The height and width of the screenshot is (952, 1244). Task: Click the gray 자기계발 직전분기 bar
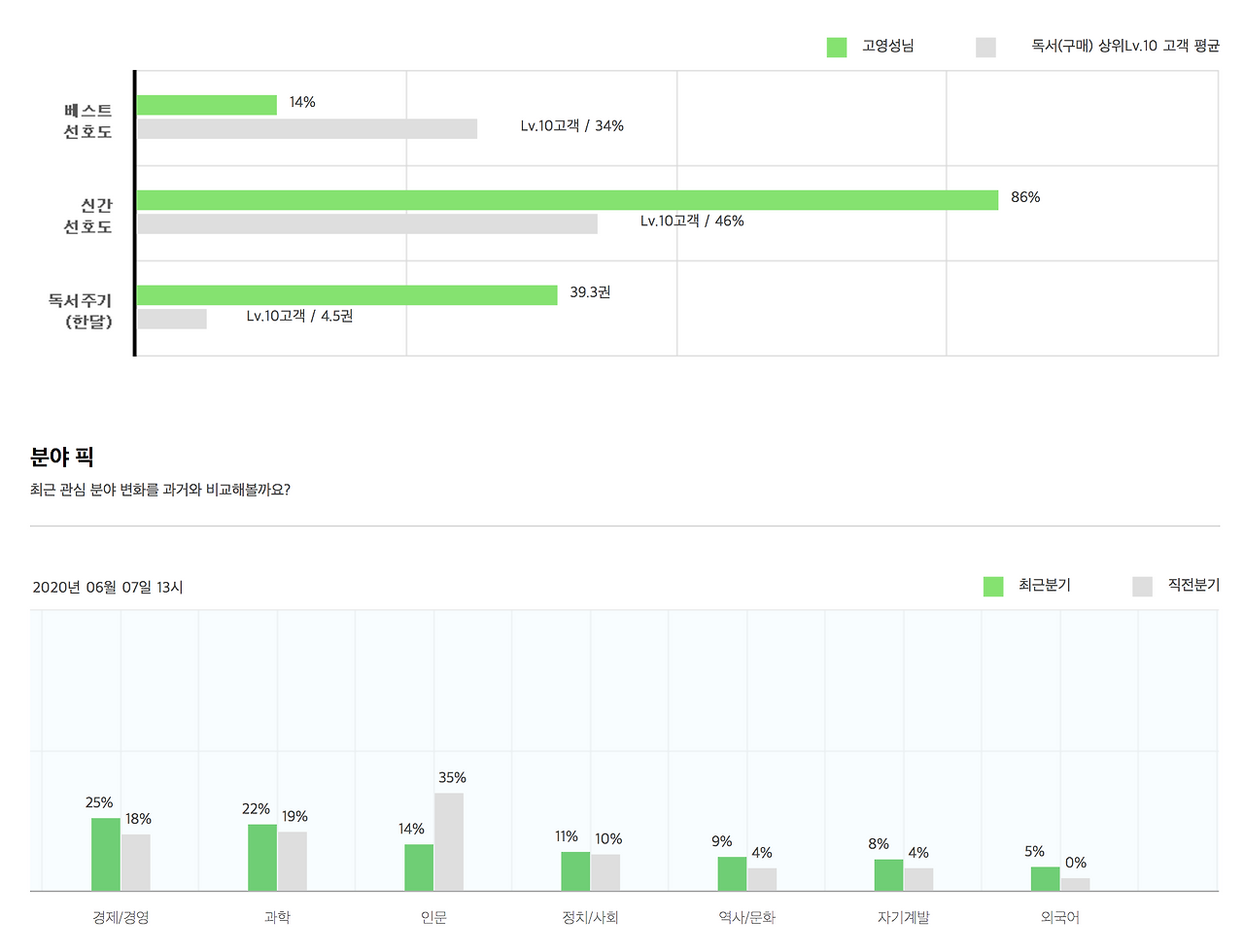[918, 880]
